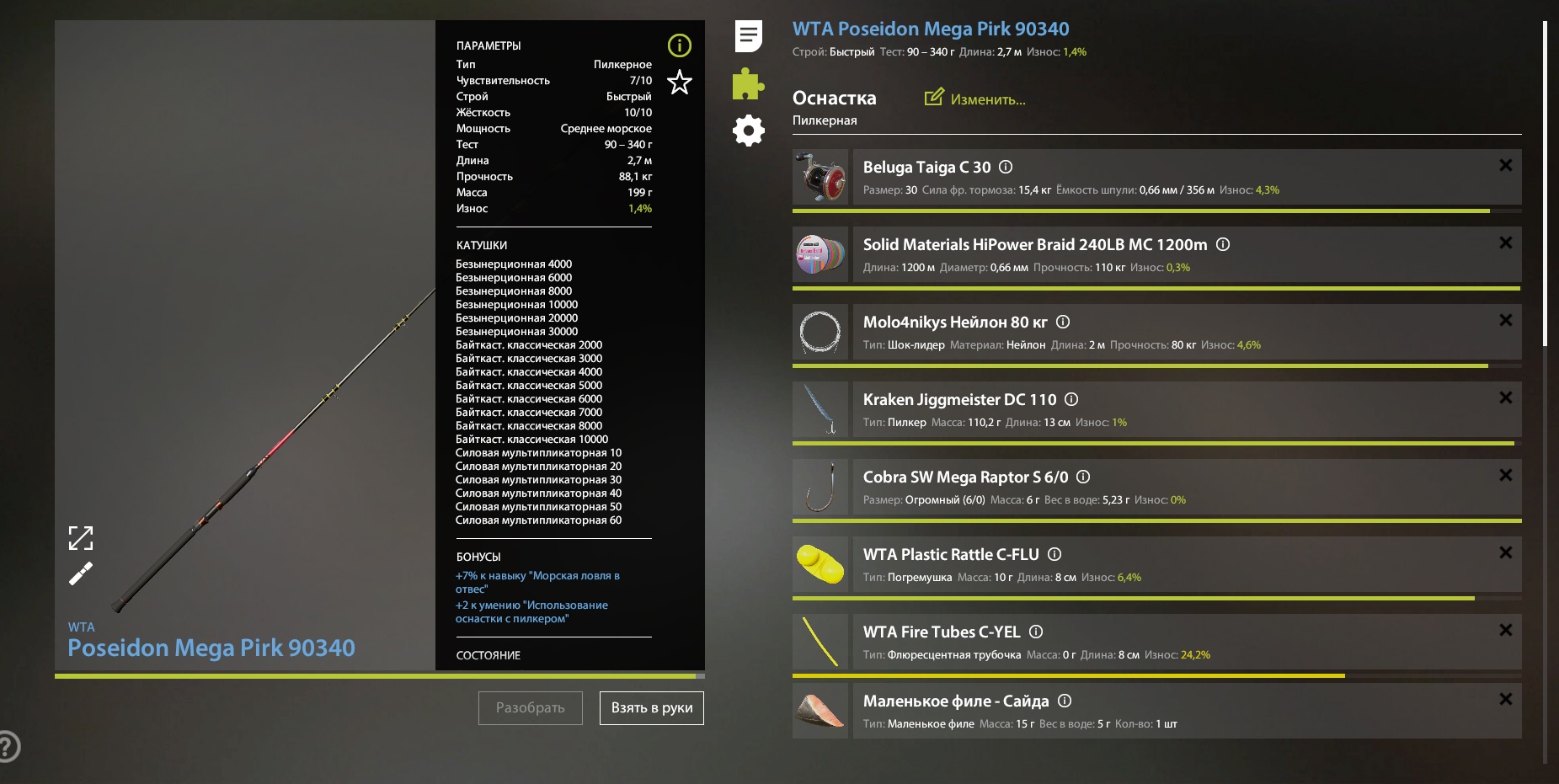
Task: Open the rod info panel icon
Action: coord(680,45)
